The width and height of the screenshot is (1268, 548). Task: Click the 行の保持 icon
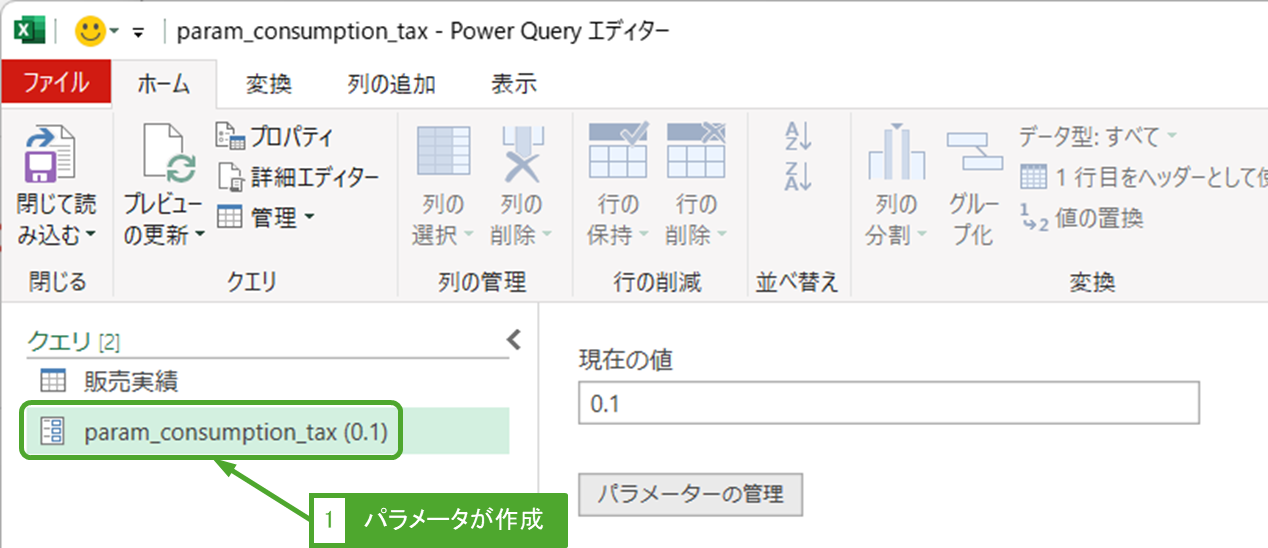pos(618,153)
